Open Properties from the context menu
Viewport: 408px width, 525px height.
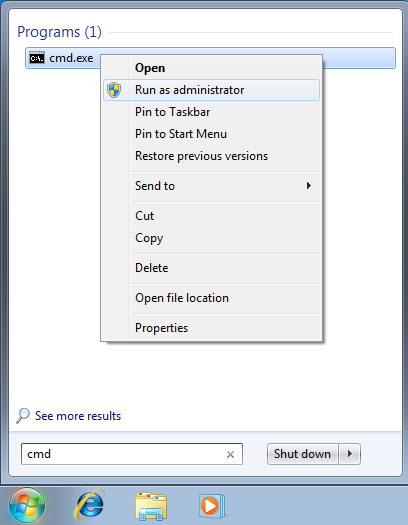[x=212, y=328]
